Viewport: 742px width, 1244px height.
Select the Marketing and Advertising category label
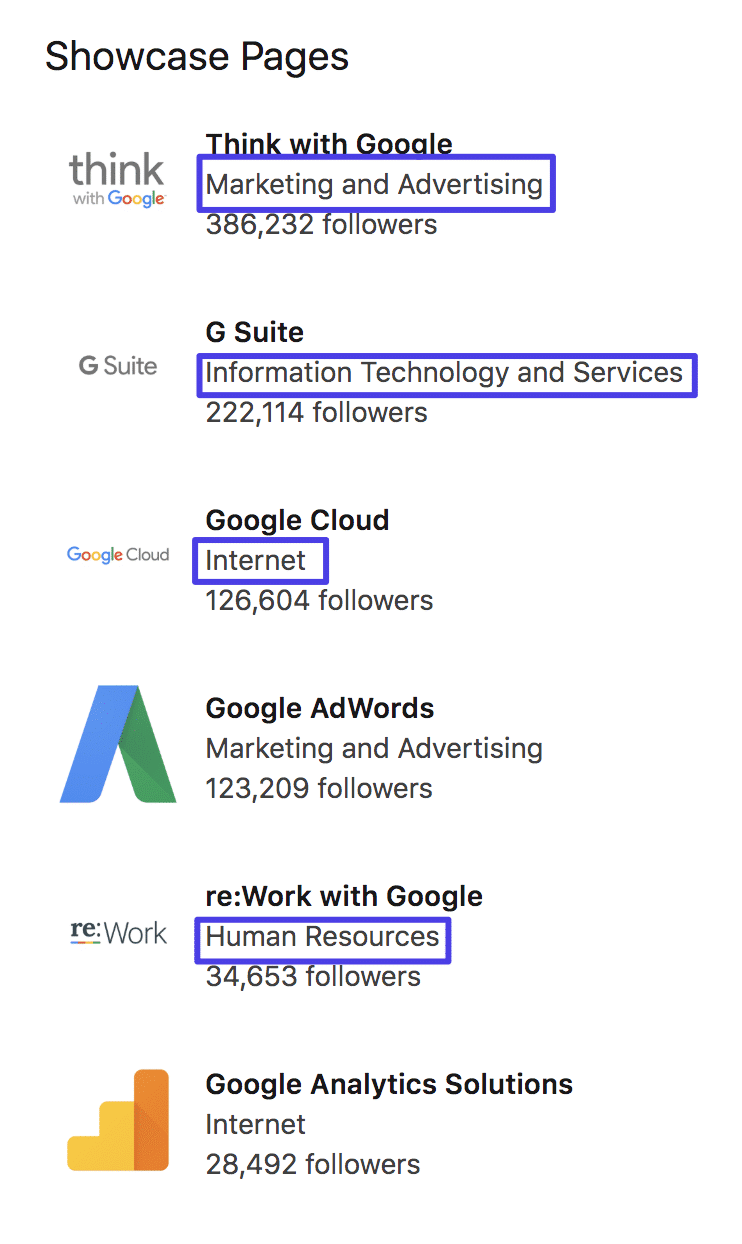pyautogui.click(x=375, y=184)
